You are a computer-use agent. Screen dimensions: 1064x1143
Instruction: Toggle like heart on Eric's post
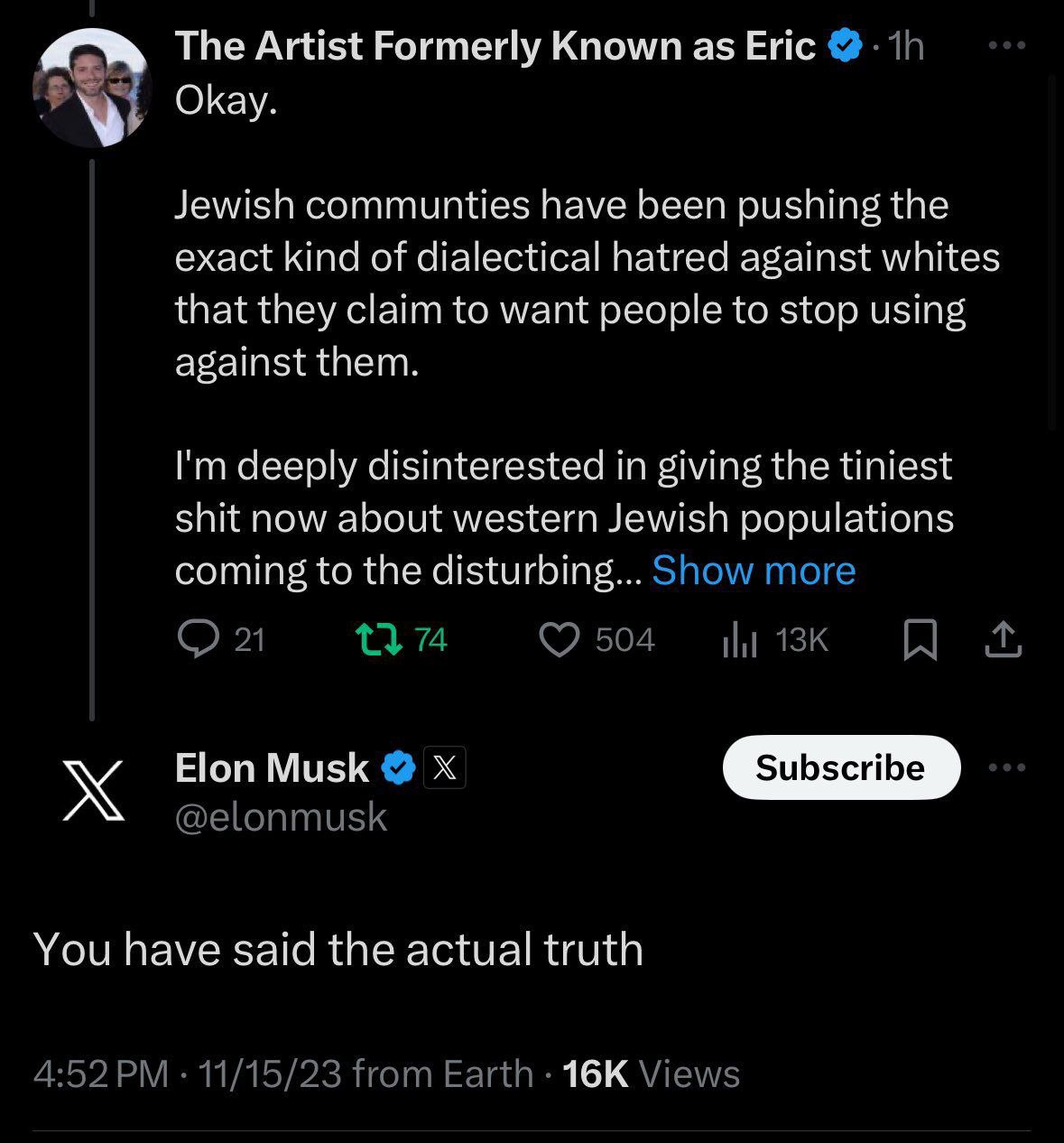pyautogui.click(x=559, y=640)
